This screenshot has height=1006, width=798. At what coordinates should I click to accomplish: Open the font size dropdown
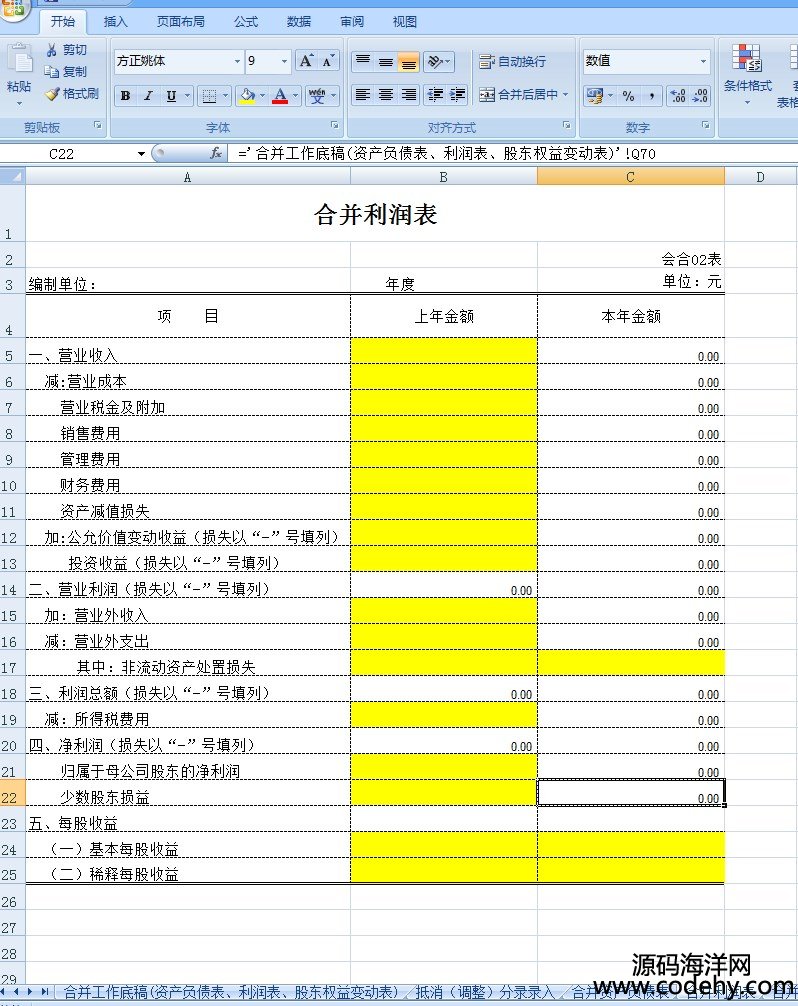click(x=284, y=61)
